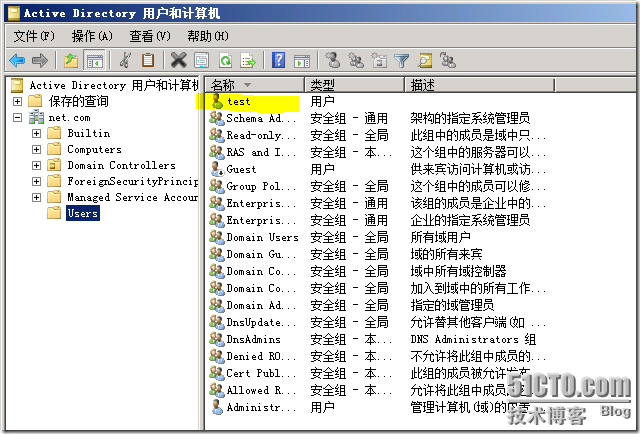The image size is (640, 434).
Task: Click description 所有域用户 cell
Action: click(x=440, y=237)
